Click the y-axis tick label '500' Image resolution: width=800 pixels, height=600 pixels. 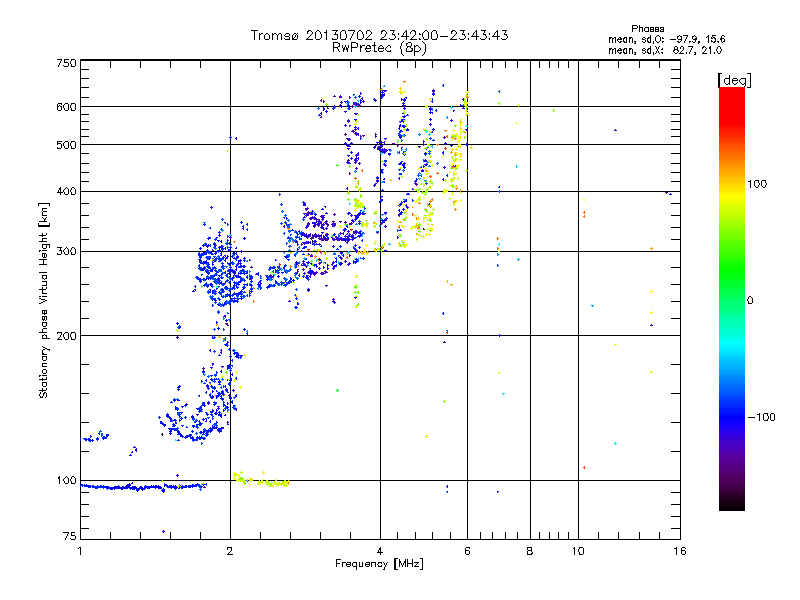[66, 145]
